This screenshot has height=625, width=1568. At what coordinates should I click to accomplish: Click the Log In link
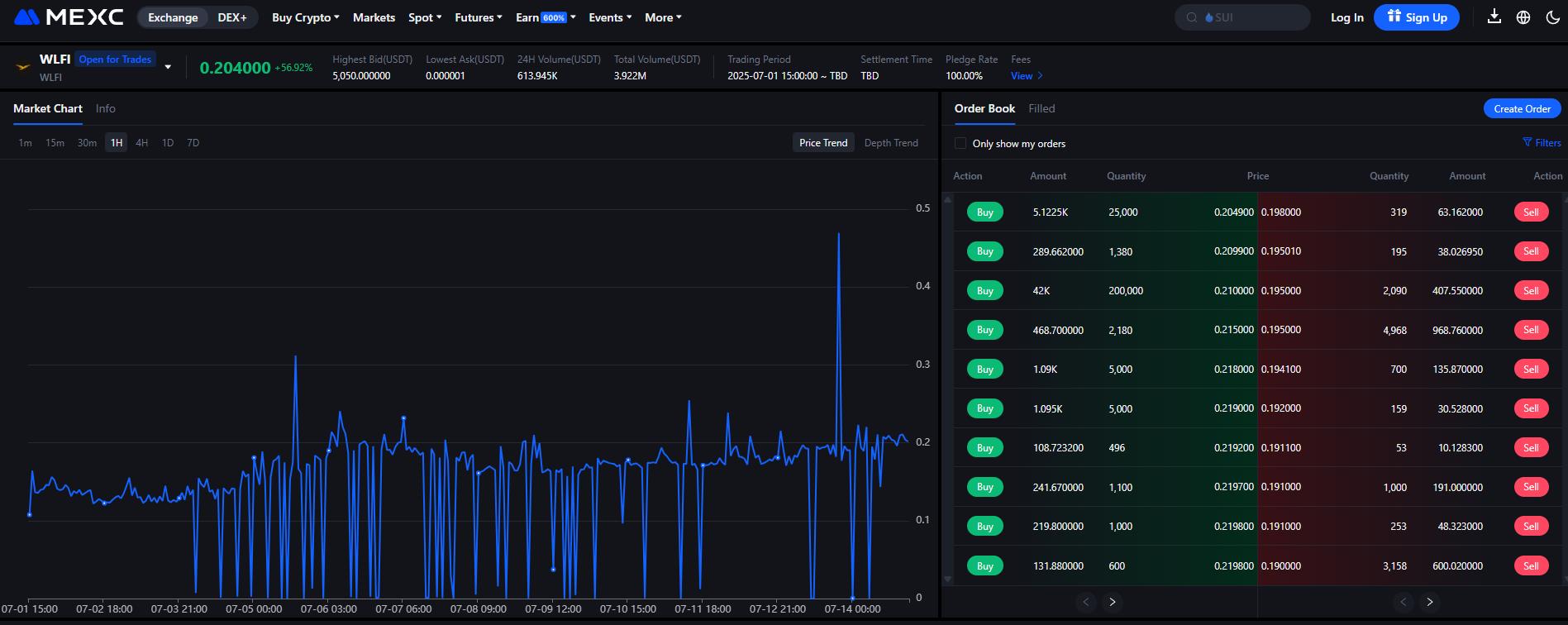click(1347, 17)
